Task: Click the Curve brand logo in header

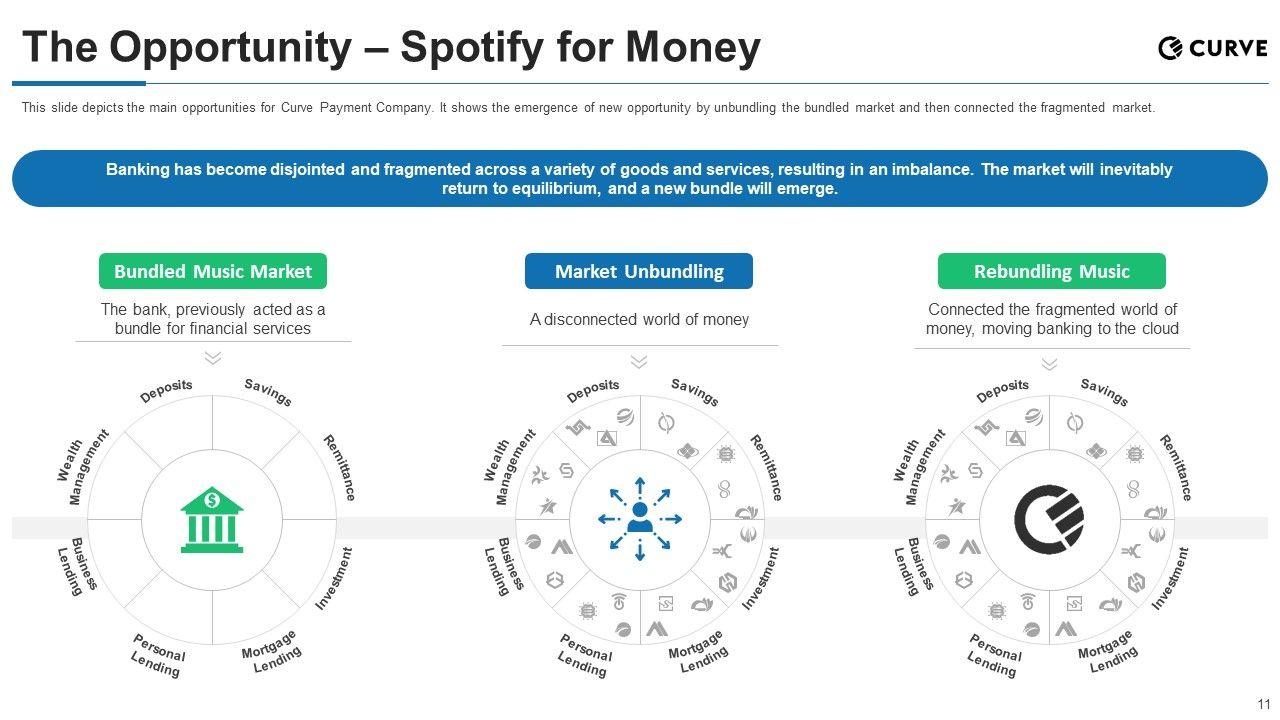Action: click(1212, 47)
